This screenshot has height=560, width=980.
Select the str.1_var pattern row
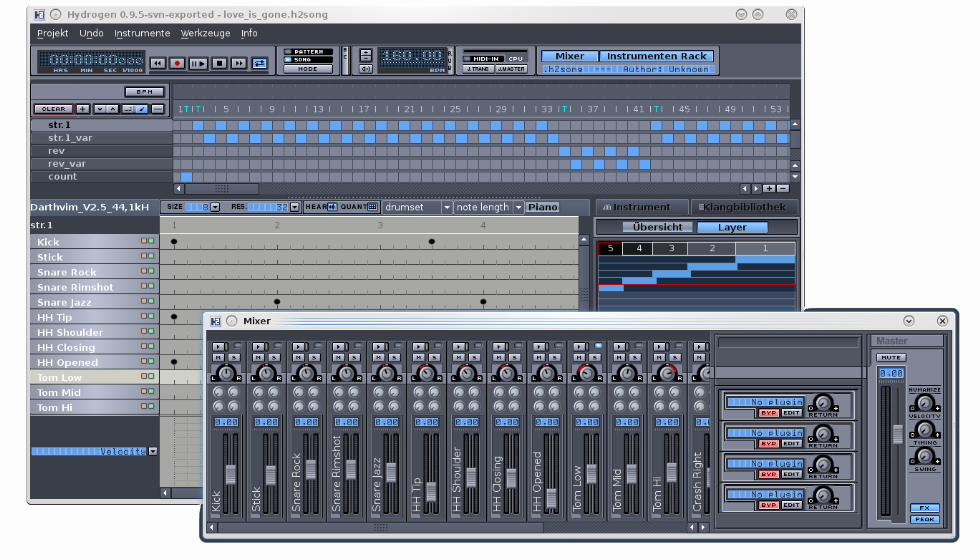click(x=101, y=138)
